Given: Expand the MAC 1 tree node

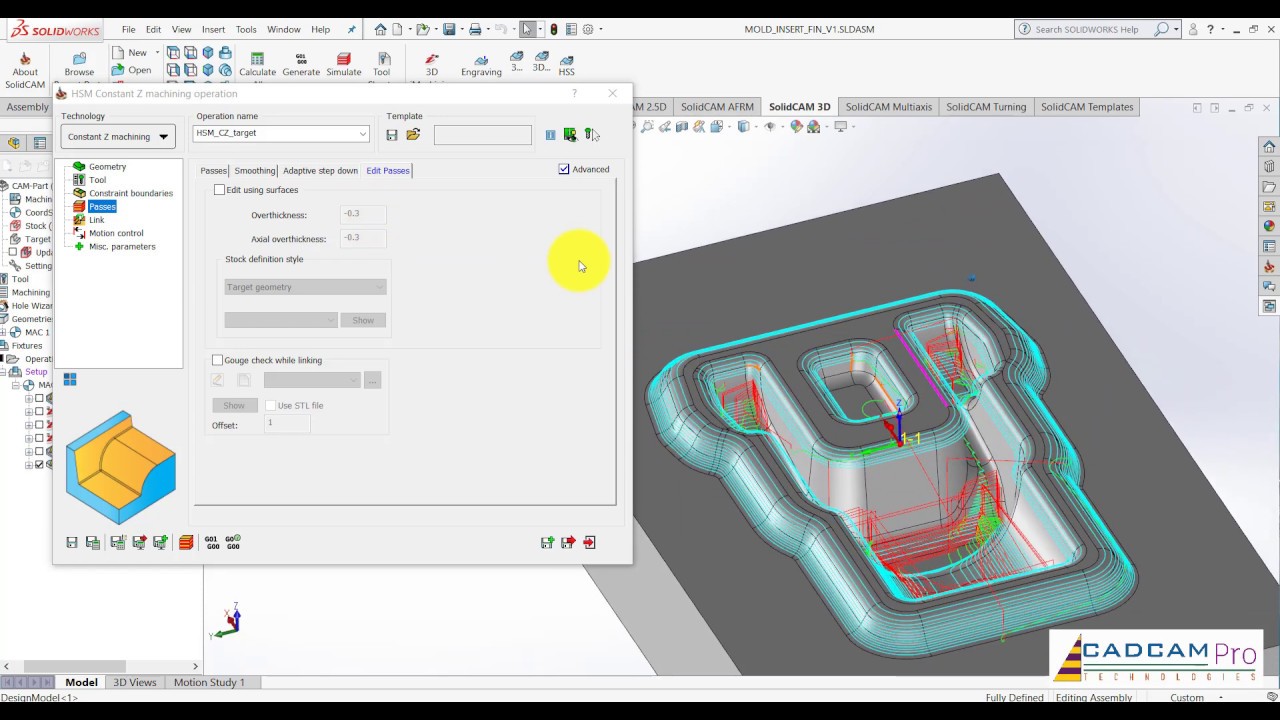Looking at the screenshot, I should click(4, 332).
